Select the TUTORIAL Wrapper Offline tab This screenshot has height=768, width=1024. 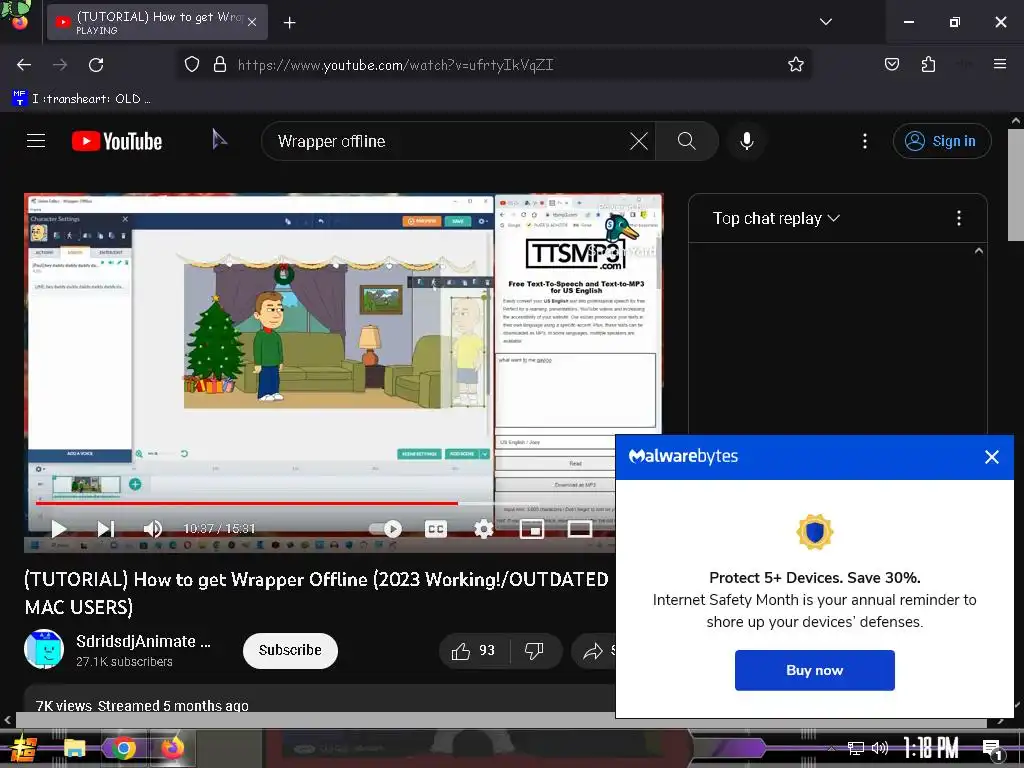pyautogui.click(x=157, y=22)
